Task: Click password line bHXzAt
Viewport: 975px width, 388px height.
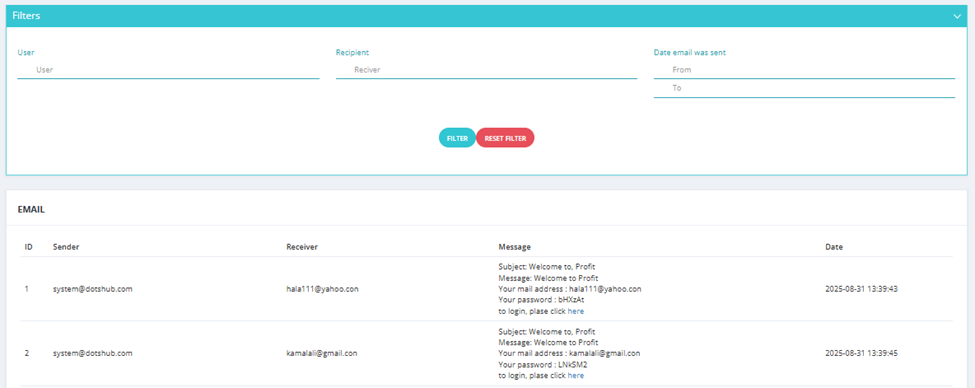Action: tap(542, 300)
